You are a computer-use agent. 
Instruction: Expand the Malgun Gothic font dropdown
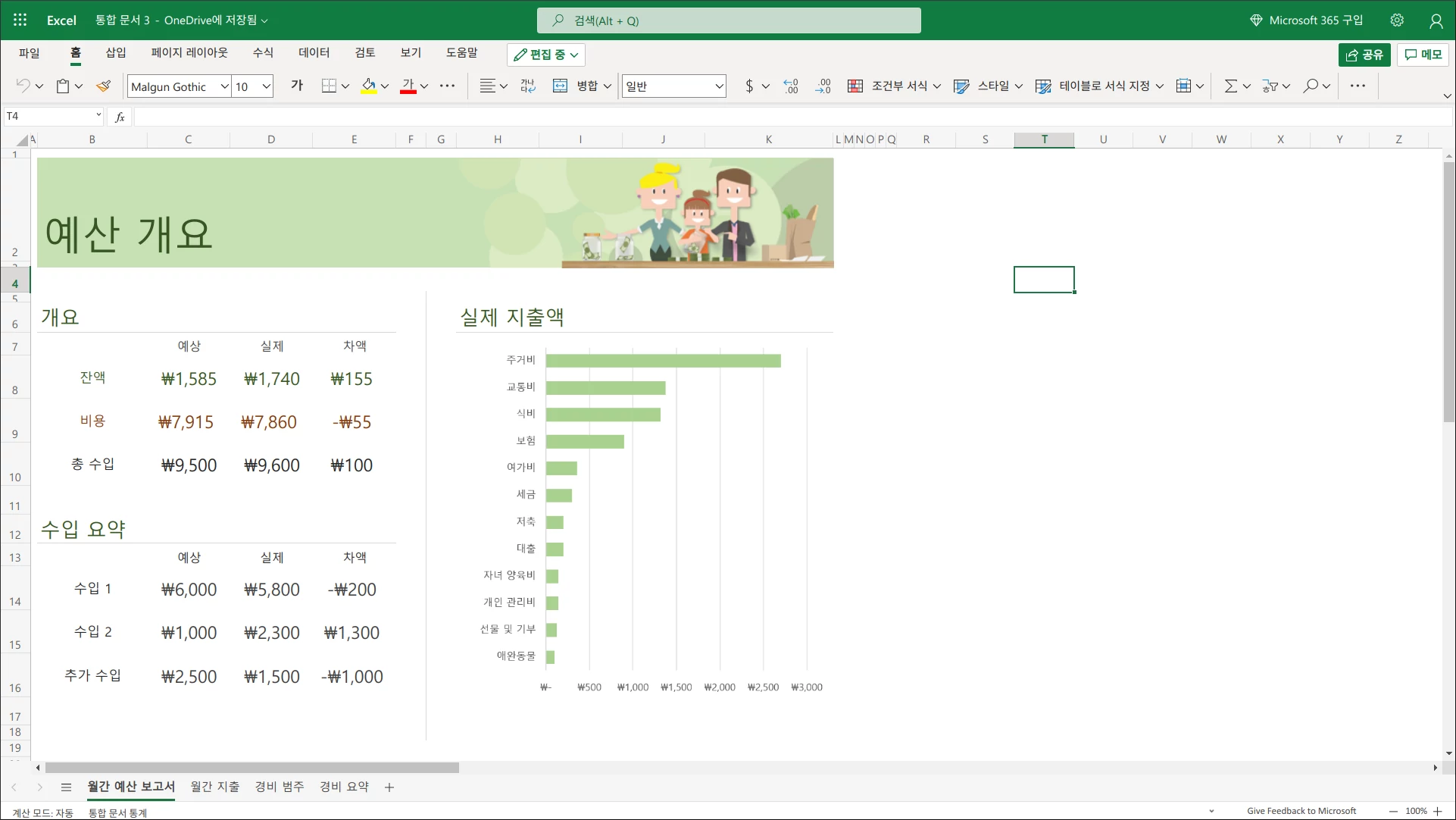pyautogui.click(x=224, y=86)
